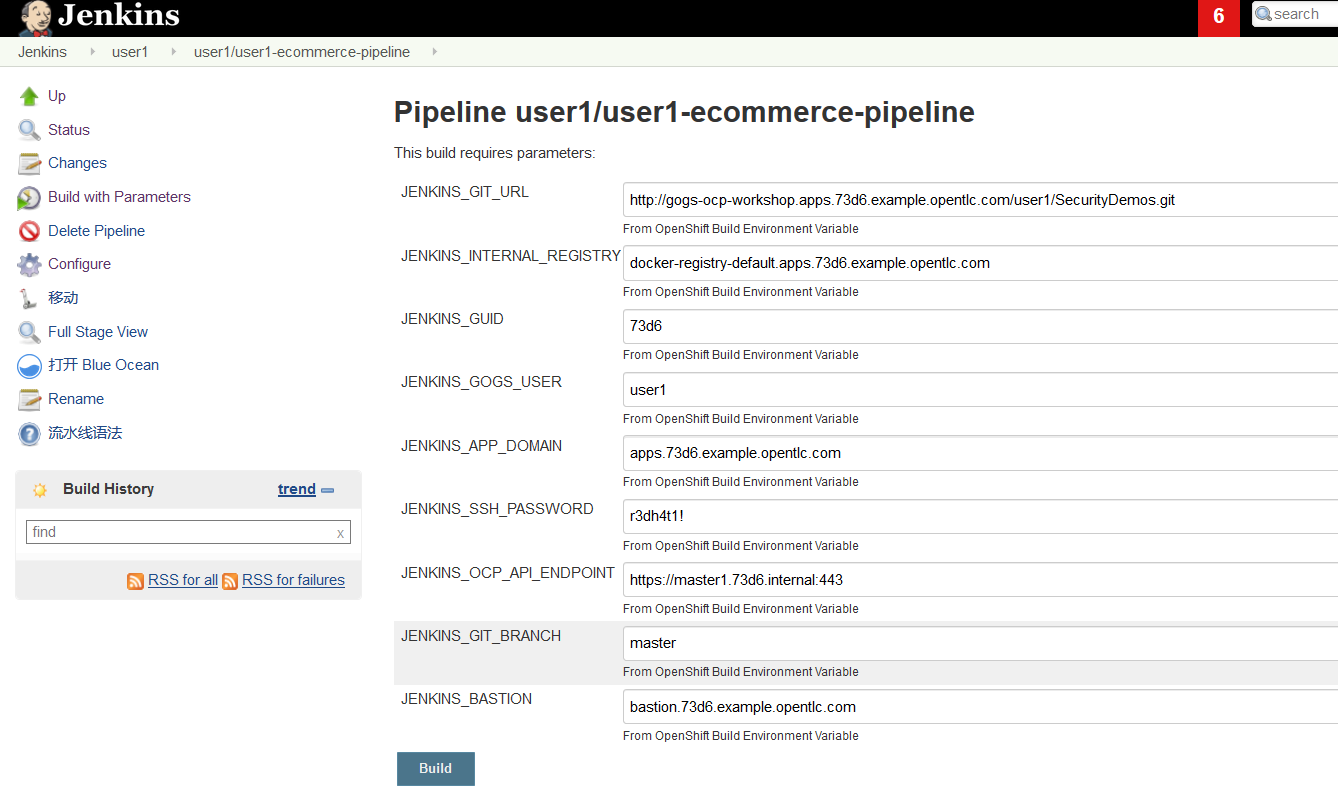Click the Jenkins butler logo icon
The width and height of the screenshot is (1338, 794).
point(34,17)
